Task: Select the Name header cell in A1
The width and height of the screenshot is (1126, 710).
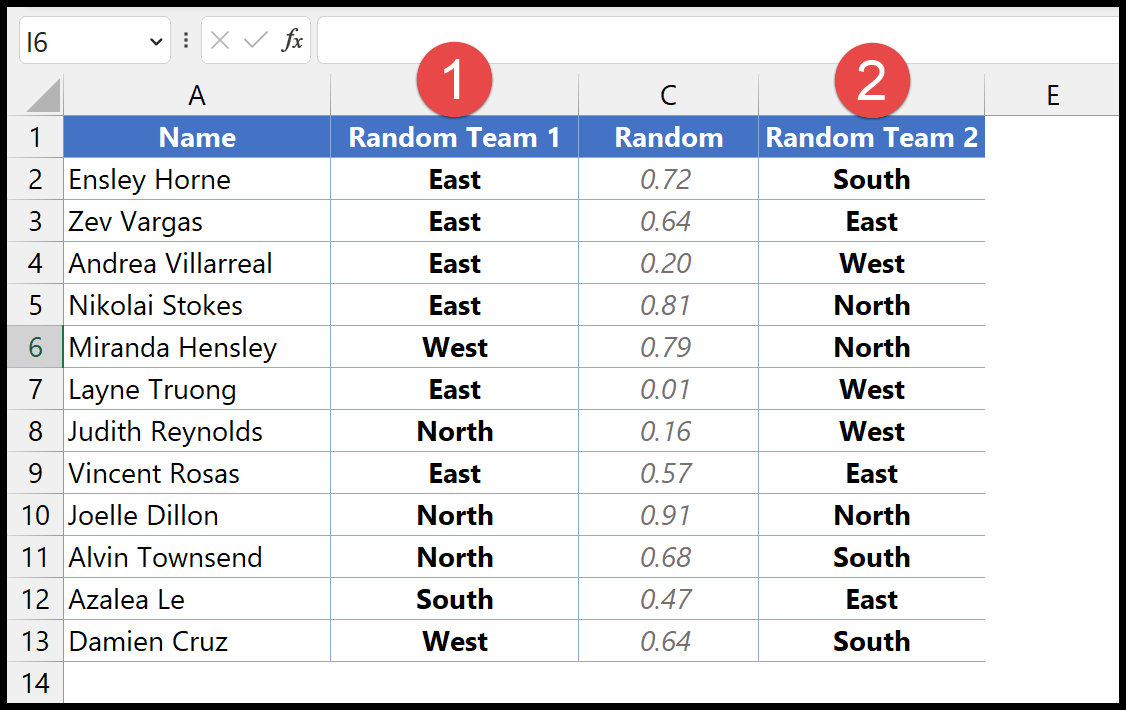Action: pyautogui.click(x=196, y=137)
